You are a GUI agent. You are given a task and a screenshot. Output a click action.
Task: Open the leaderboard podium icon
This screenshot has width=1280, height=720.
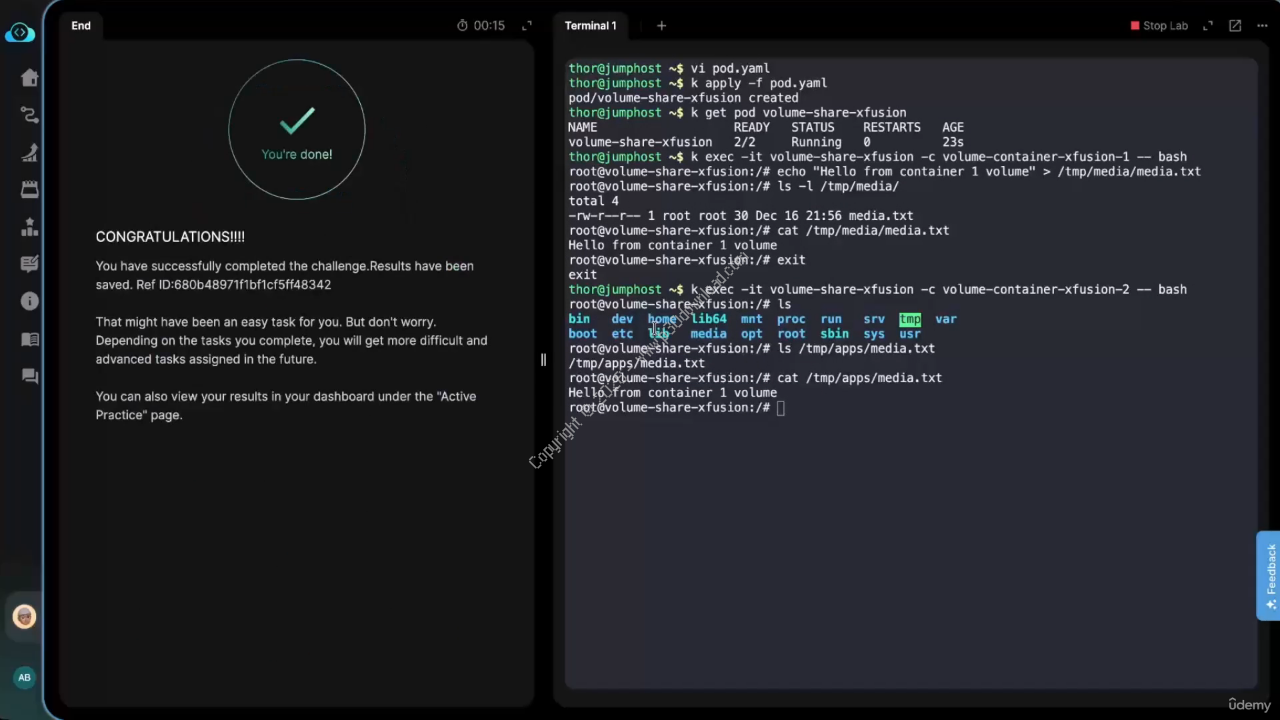(29, 227)
